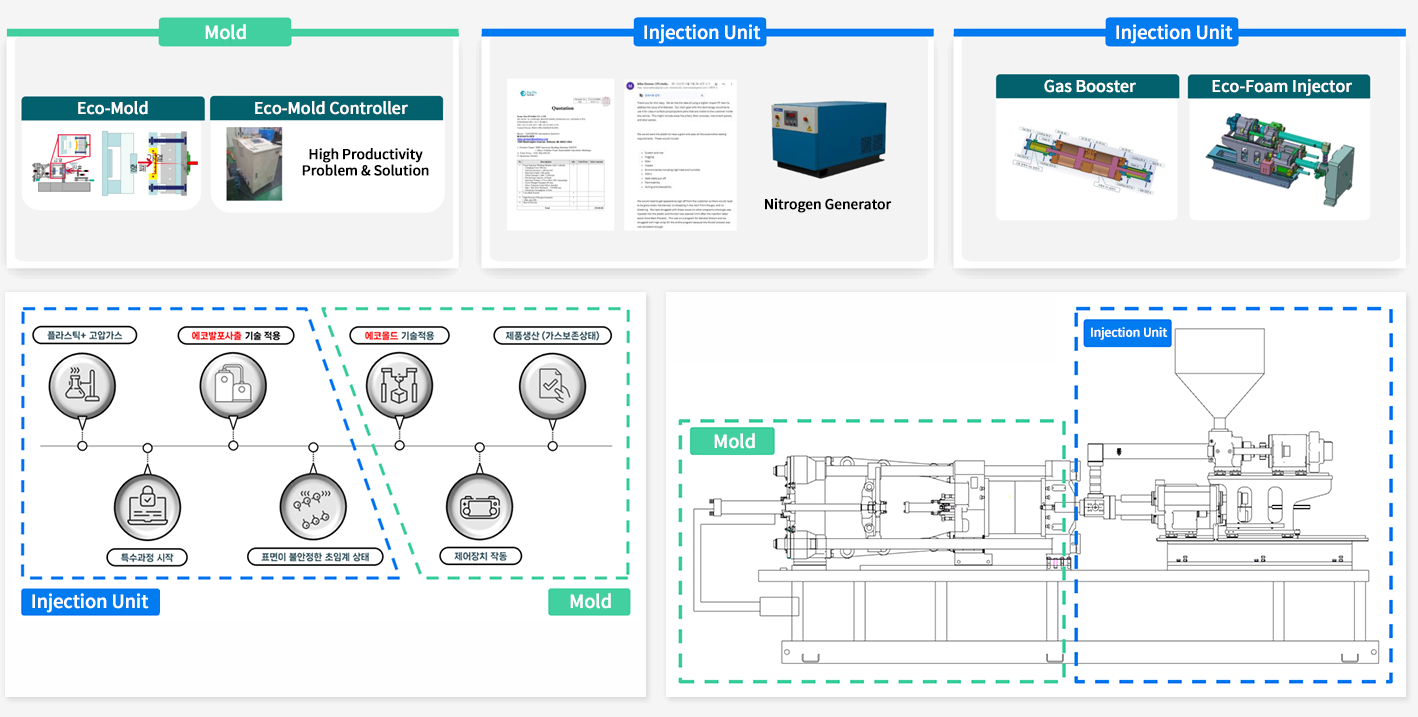Viewport: 1418px width, 717px height.
Task: Click the email message screenshot beside Quotation
Action: point(679,155)
